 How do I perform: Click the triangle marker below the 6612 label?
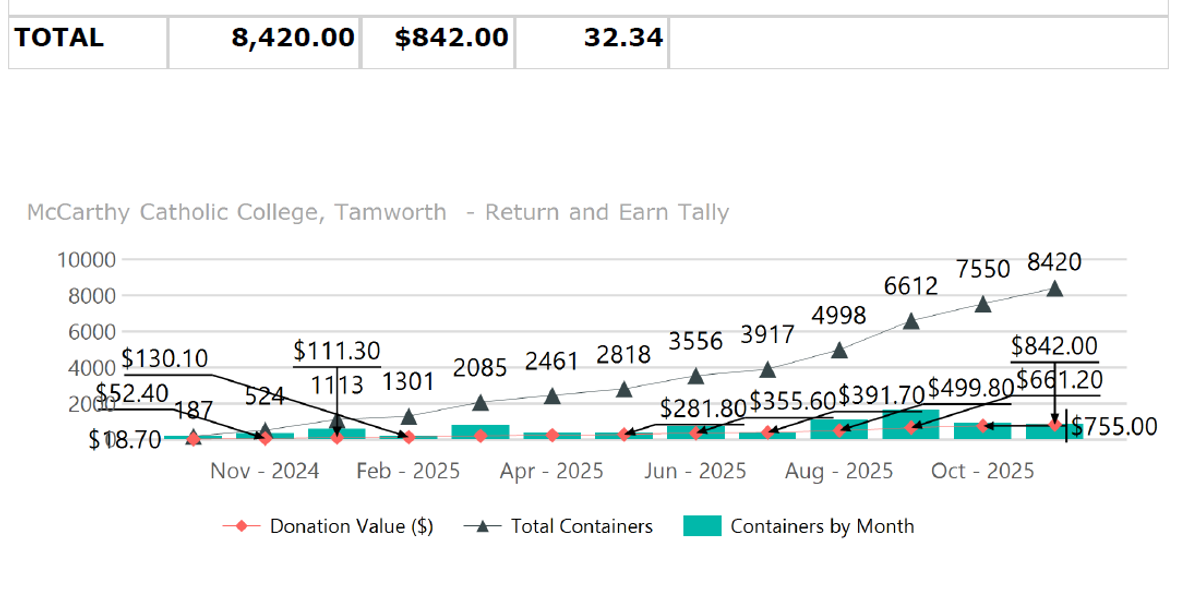(x=911, y=321)
